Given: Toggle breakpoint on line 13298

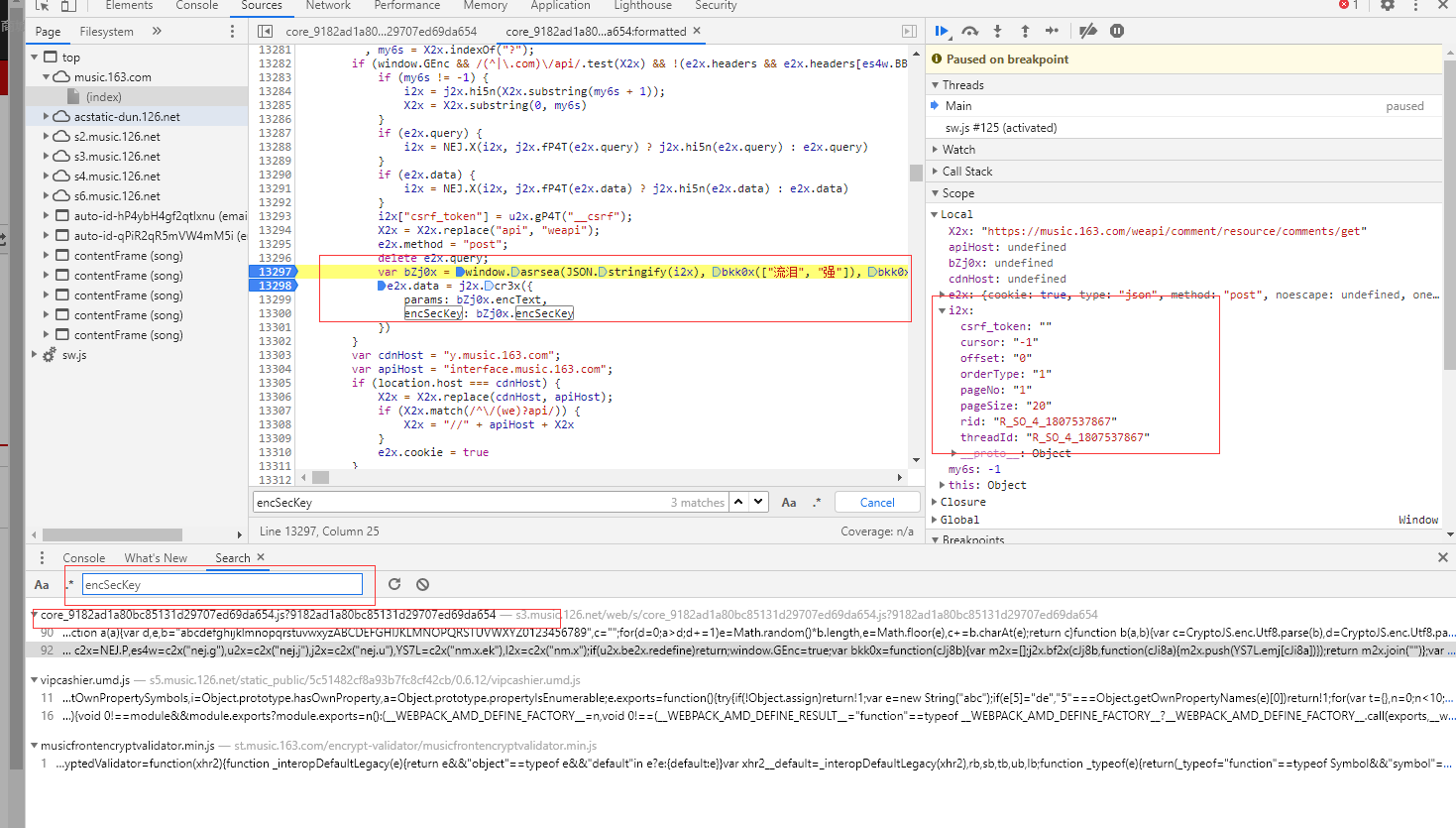Looking at the screenshot, I should pyautogui.click(x=275, y=286).
